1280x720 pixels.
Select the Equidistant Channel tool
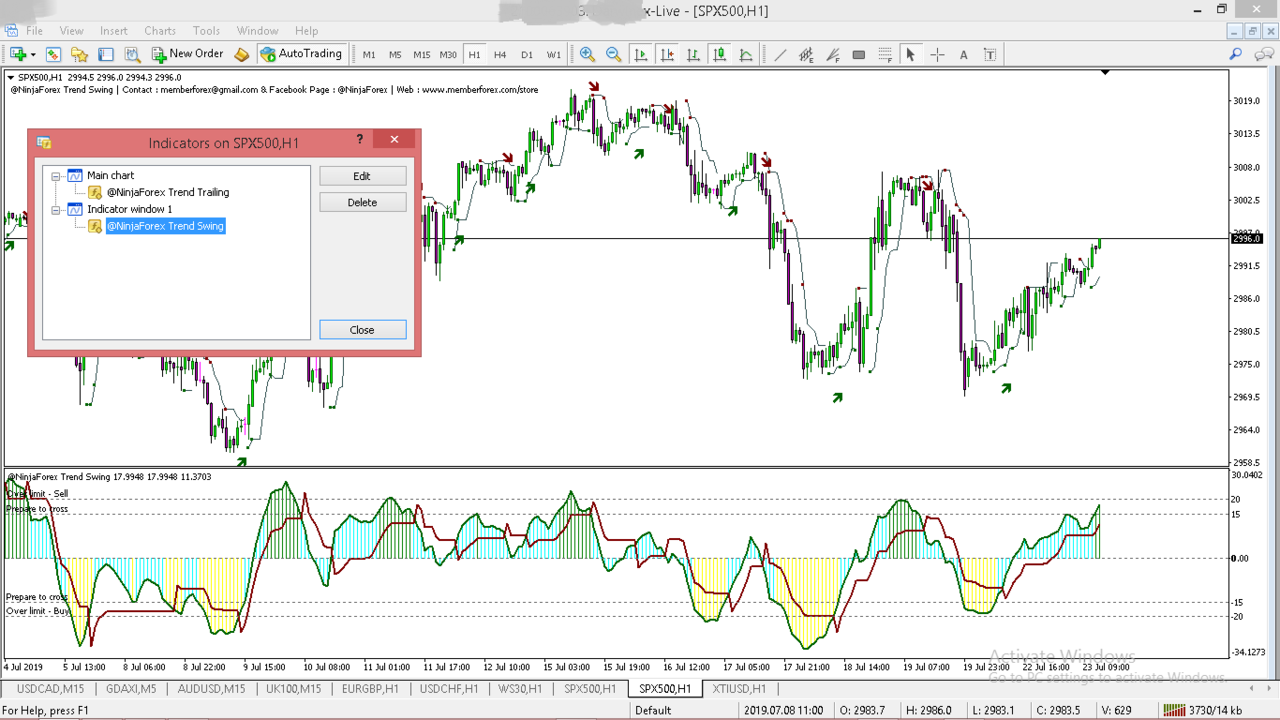coord(806,54)
